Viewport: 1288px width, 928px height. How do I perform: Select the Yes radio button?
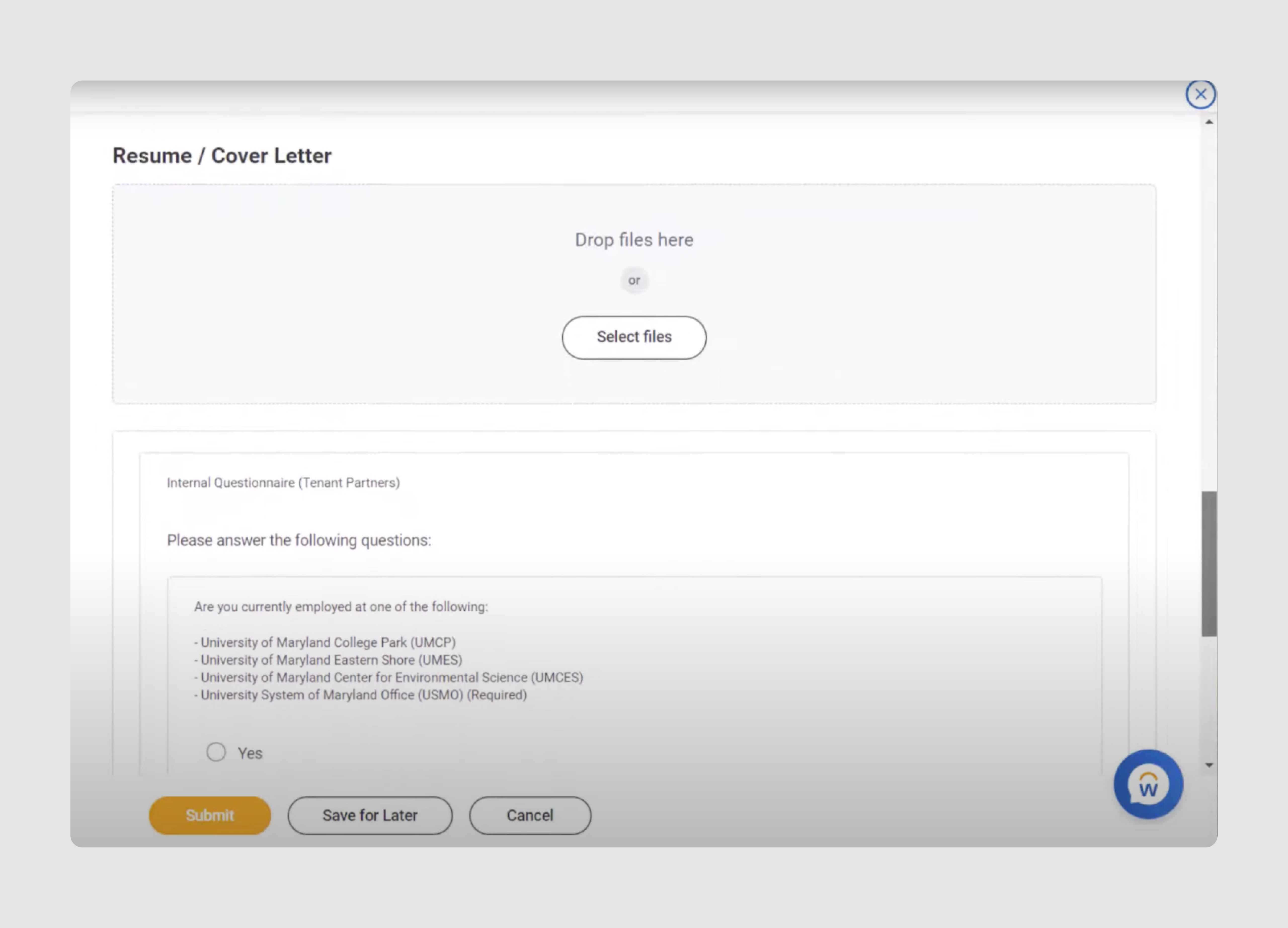point(216,752)
